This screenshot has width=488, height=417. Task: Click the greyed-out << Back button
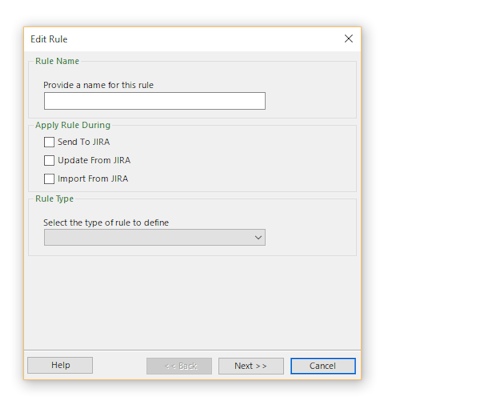(x=179, y=366)
